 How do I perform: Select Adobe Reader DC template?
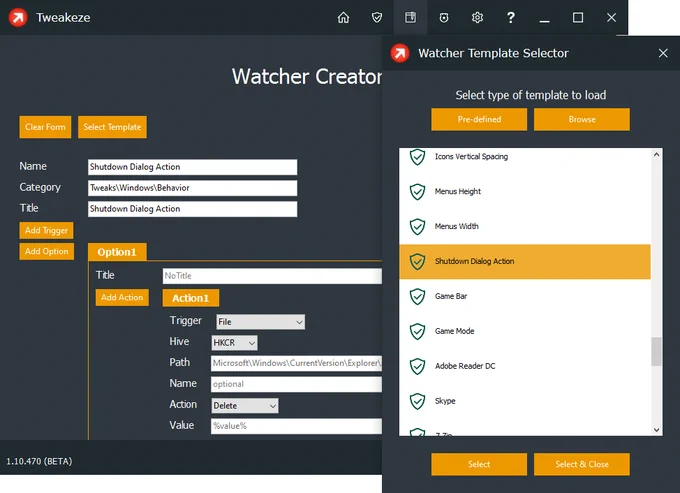pos(525,366)
